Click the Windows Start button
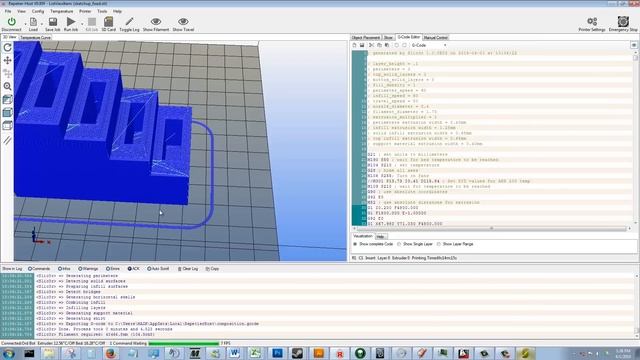 pos(8,353)
